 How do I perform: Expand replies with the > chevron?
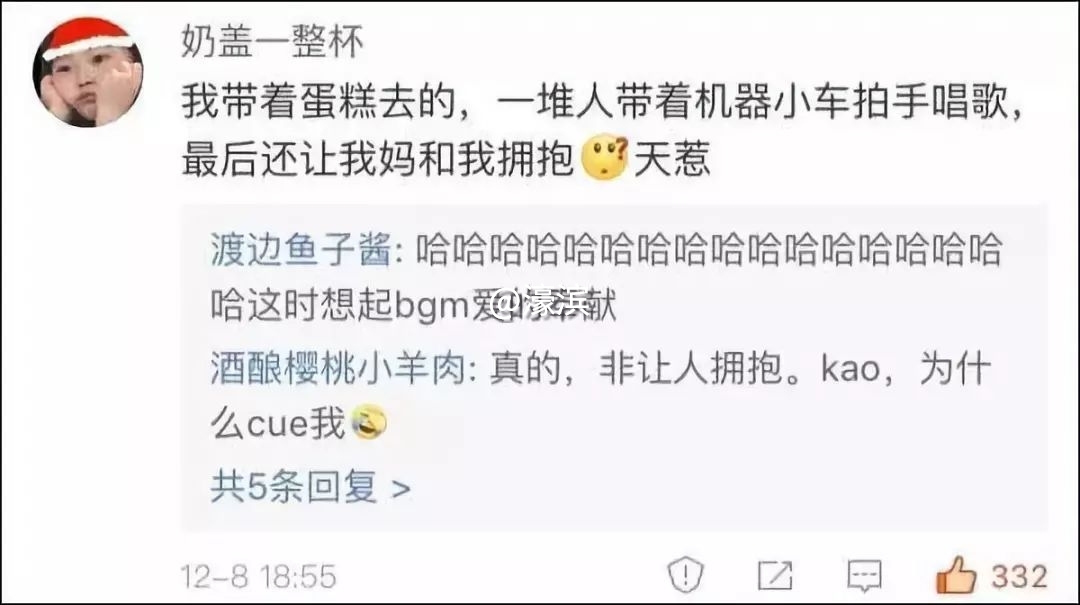[x=400, y=488]
